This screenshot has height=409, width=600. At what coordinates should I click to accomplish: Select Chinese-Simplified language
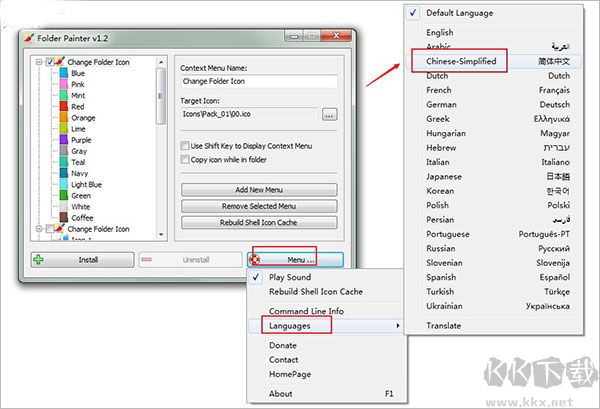[494, 61]
